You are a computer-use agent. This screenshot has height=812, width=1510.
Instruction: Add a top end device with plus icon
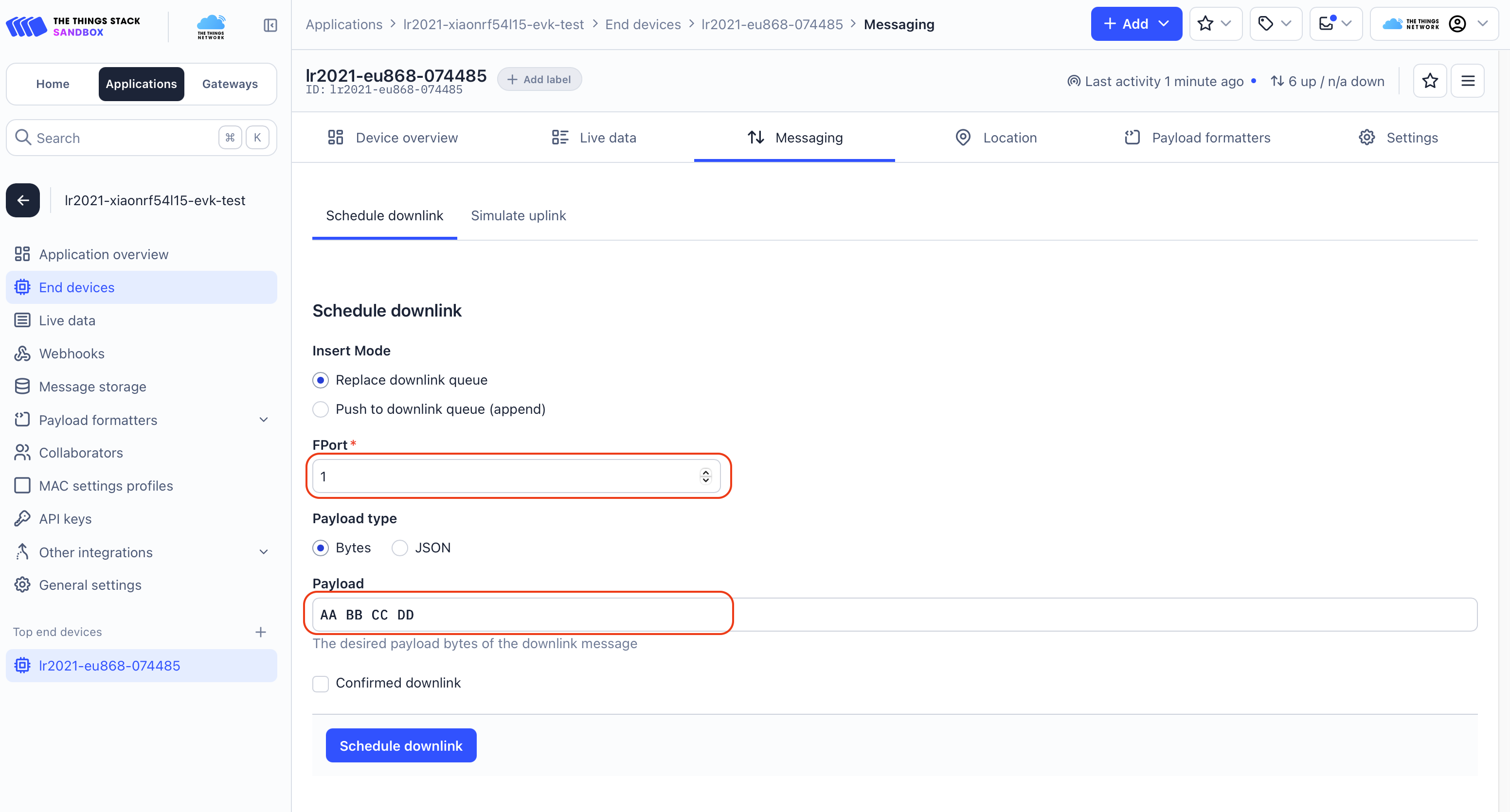261,632
